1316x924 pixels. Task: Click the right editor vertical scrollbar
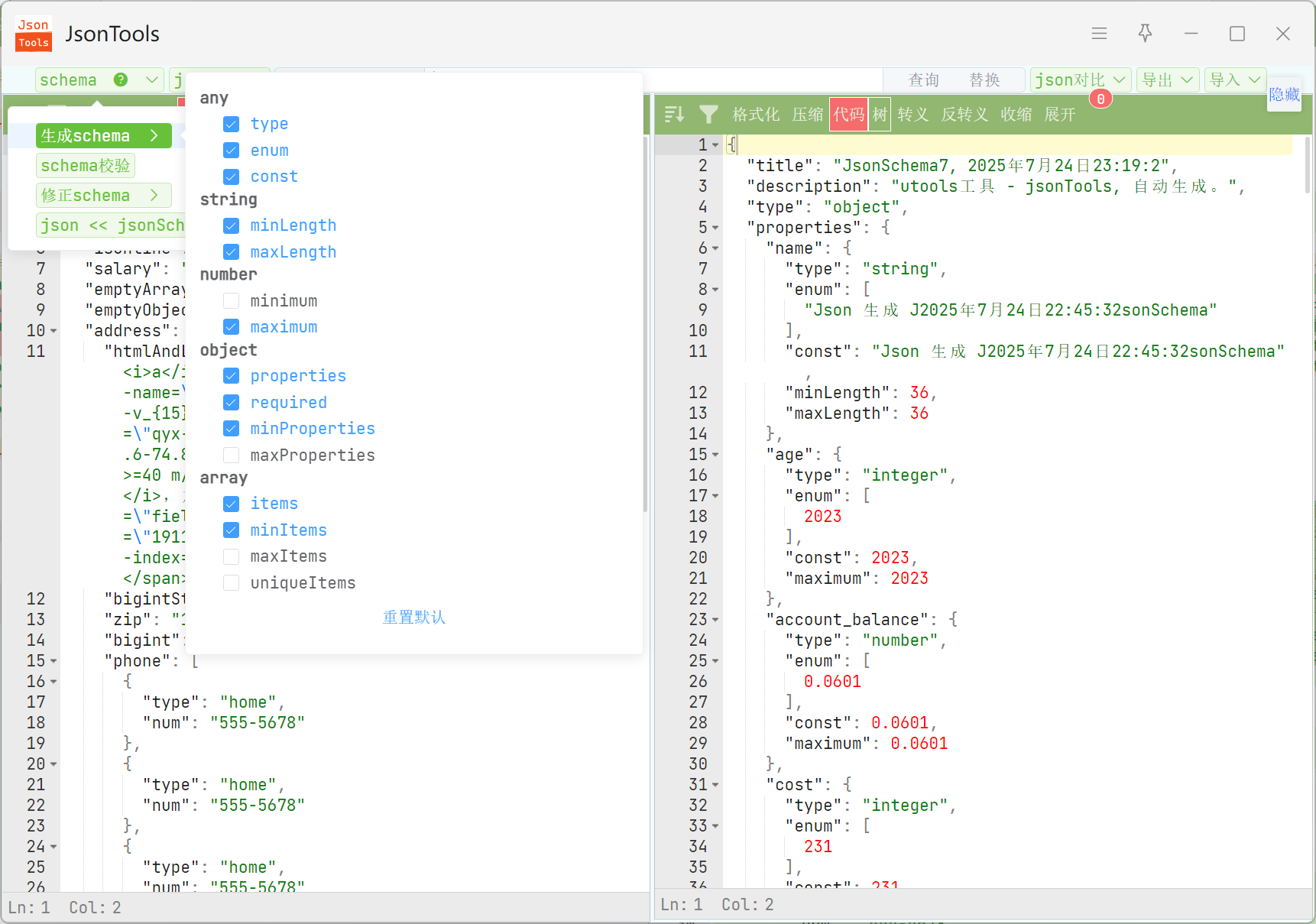click(1308, 165)
